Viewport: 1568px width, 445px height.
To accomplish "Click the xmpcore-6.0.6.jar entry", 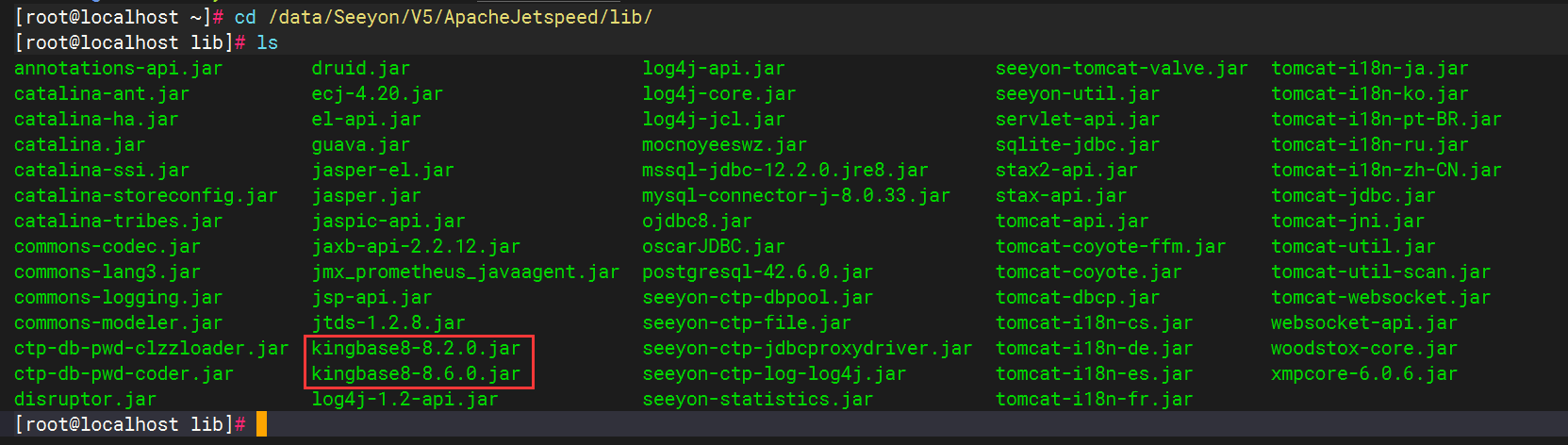I will tap(1363, 374).
